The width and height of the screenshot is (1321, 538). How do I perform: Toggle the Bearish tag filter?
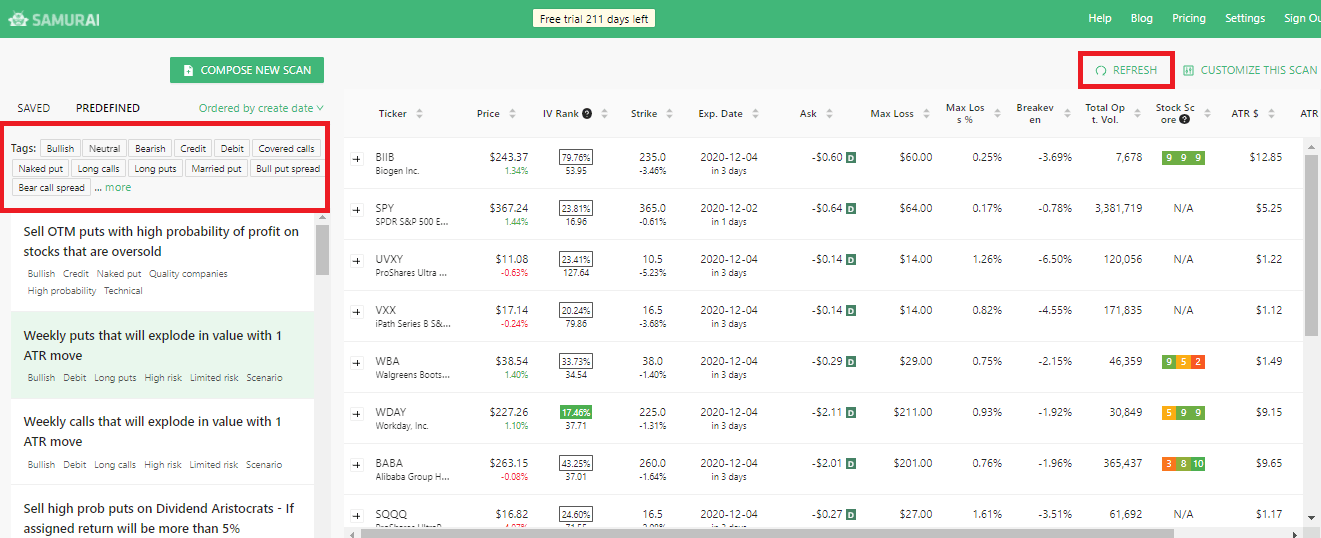coord(150,149)
